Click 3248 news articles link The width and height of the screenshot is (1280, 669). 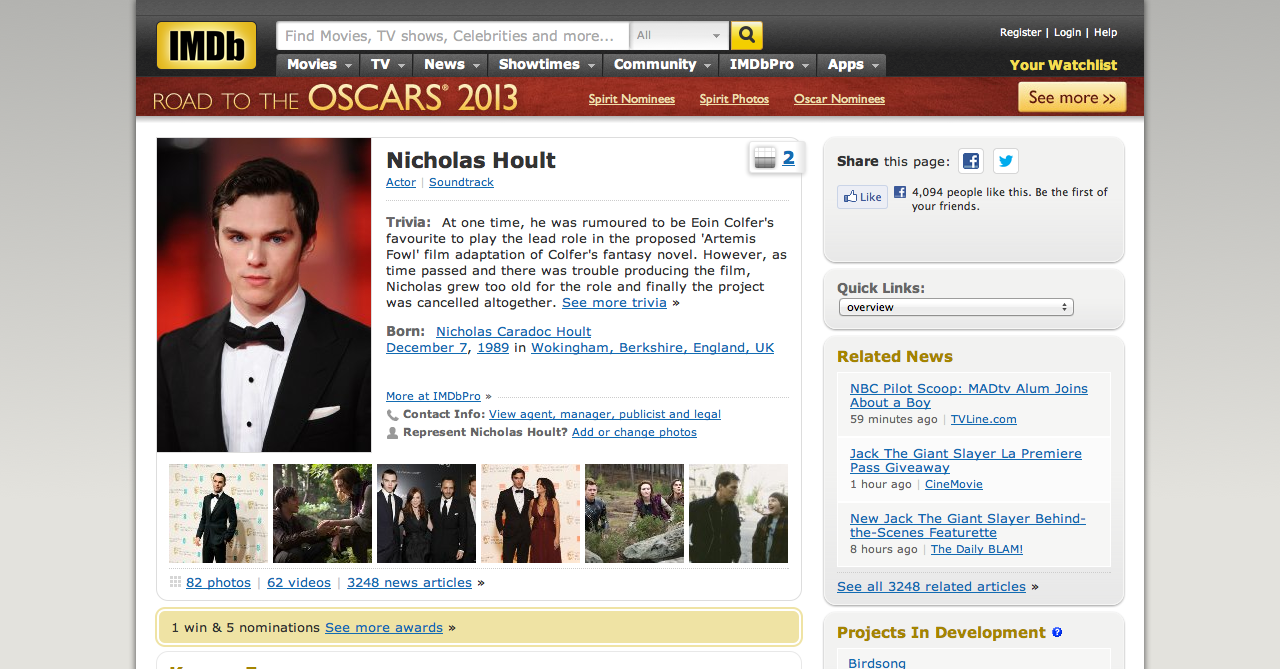(x=409, y=582)
